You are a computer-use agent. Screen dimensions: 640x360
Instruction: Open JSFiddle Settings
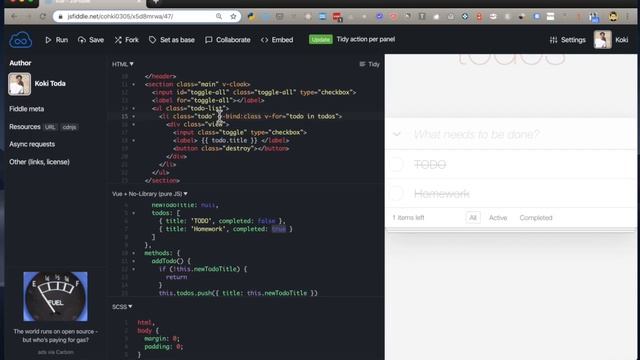click(x=568, y=40)
